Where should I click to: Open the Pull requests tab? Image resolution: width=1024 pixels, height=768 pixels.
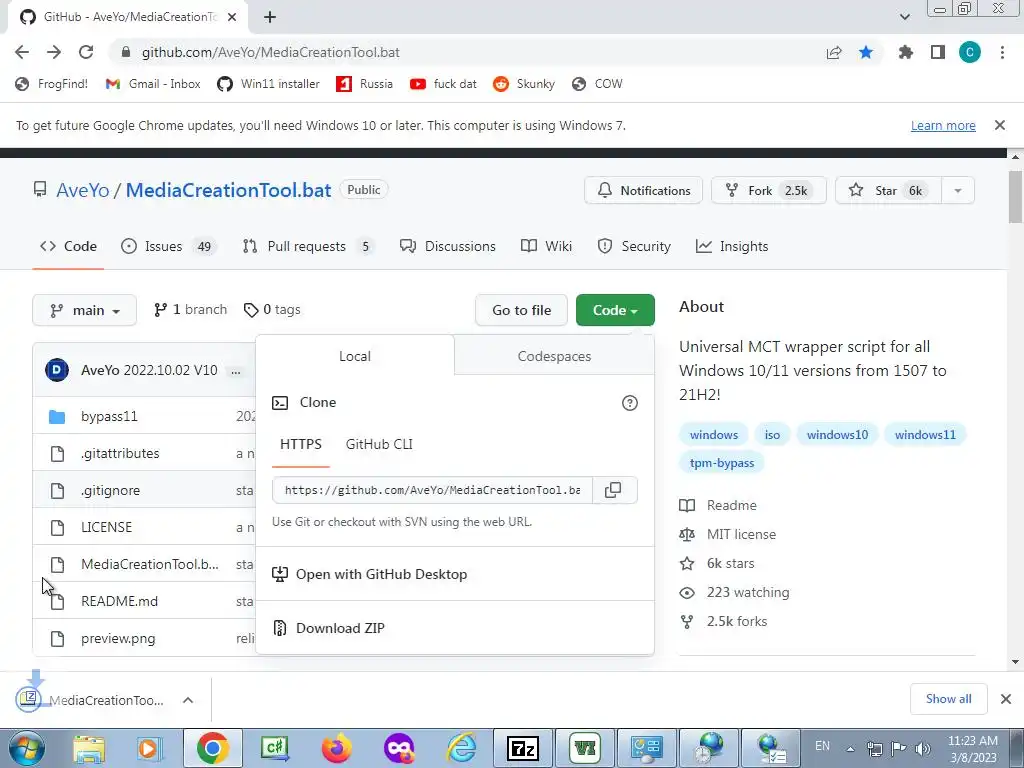tap(308, 246)
